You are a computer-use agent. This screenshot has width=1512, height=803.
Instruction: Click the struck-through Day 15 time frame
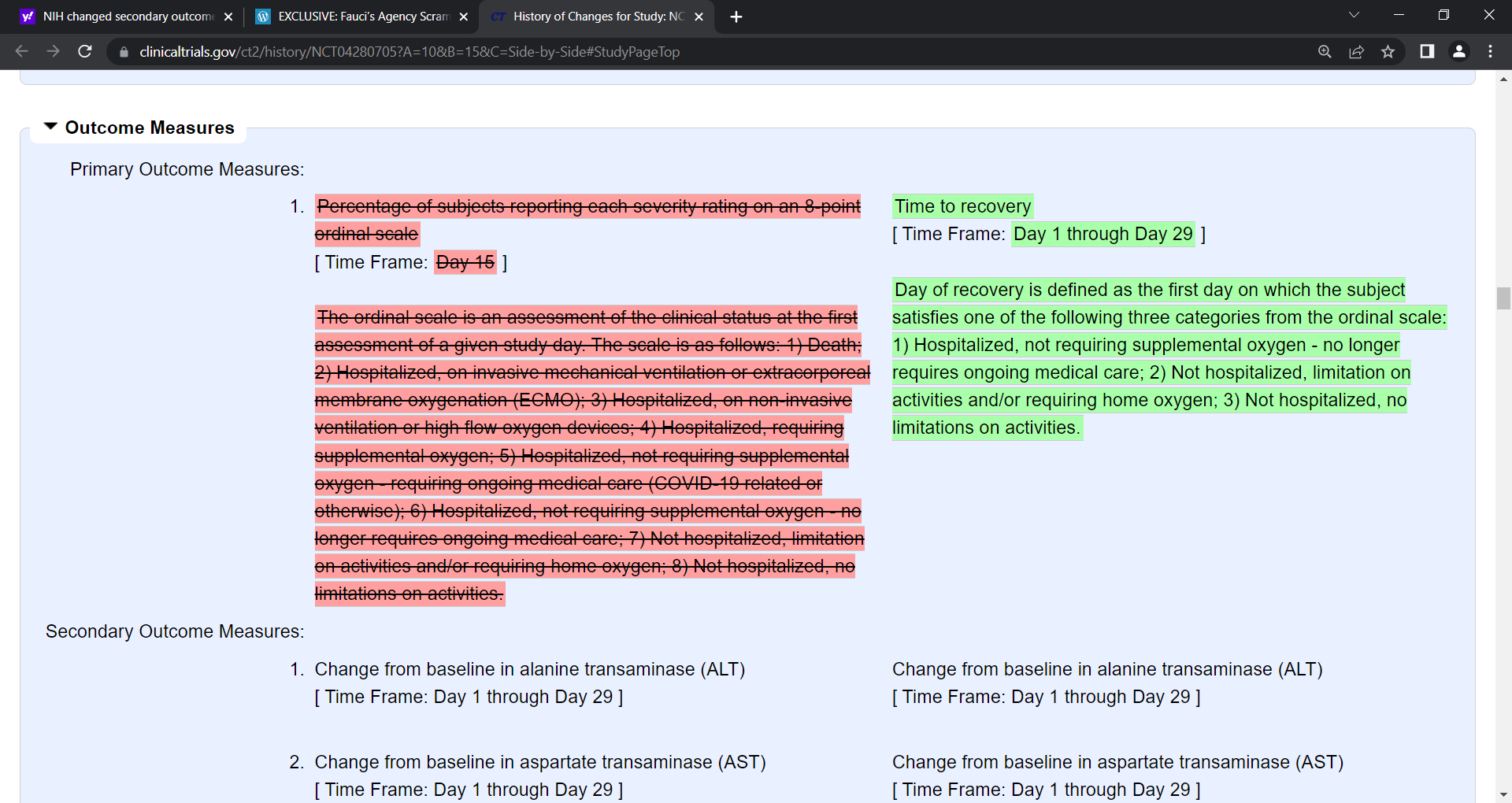(465, 262)
